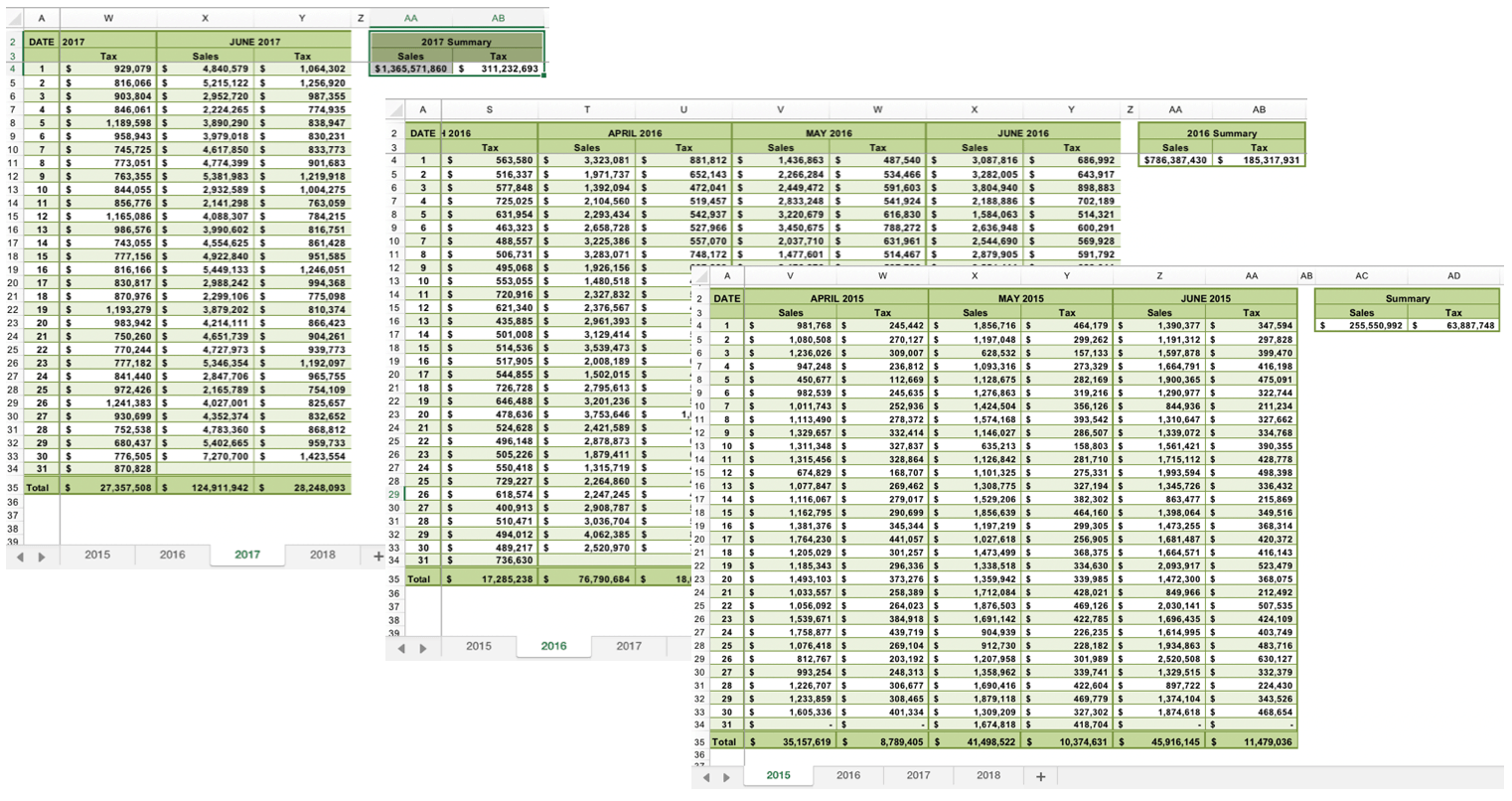Click the 'APRIL 2015' header cell
The image size is (1512, 801).
pos(836,298)
